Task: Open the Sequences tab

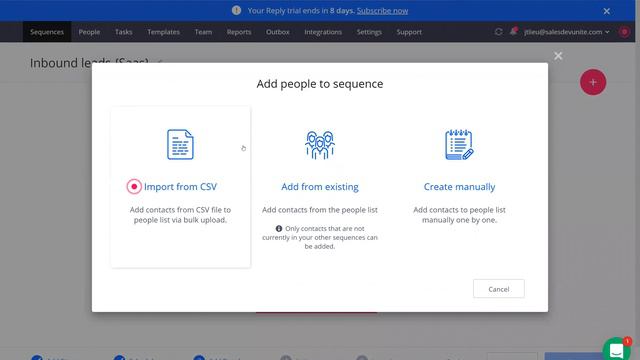Action: [x=47, y=32]
